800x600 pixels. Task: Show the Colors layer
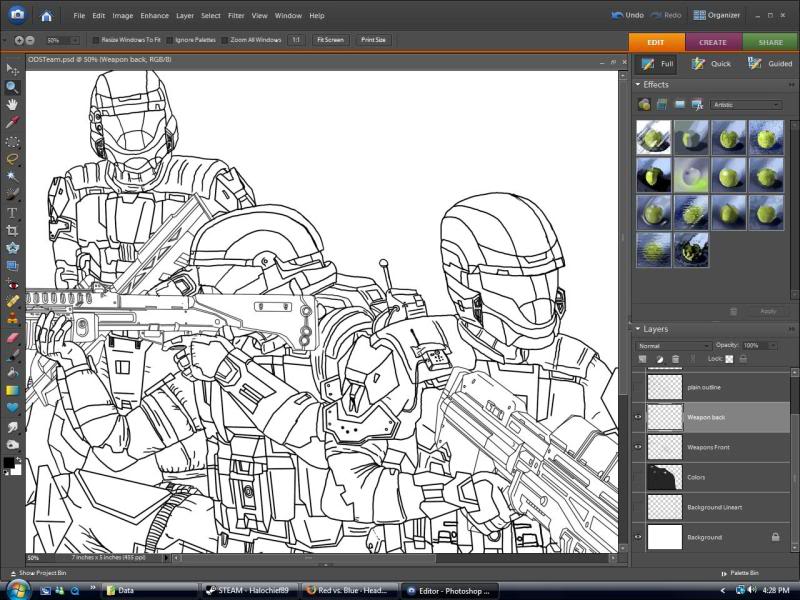(x=638, y=477)
